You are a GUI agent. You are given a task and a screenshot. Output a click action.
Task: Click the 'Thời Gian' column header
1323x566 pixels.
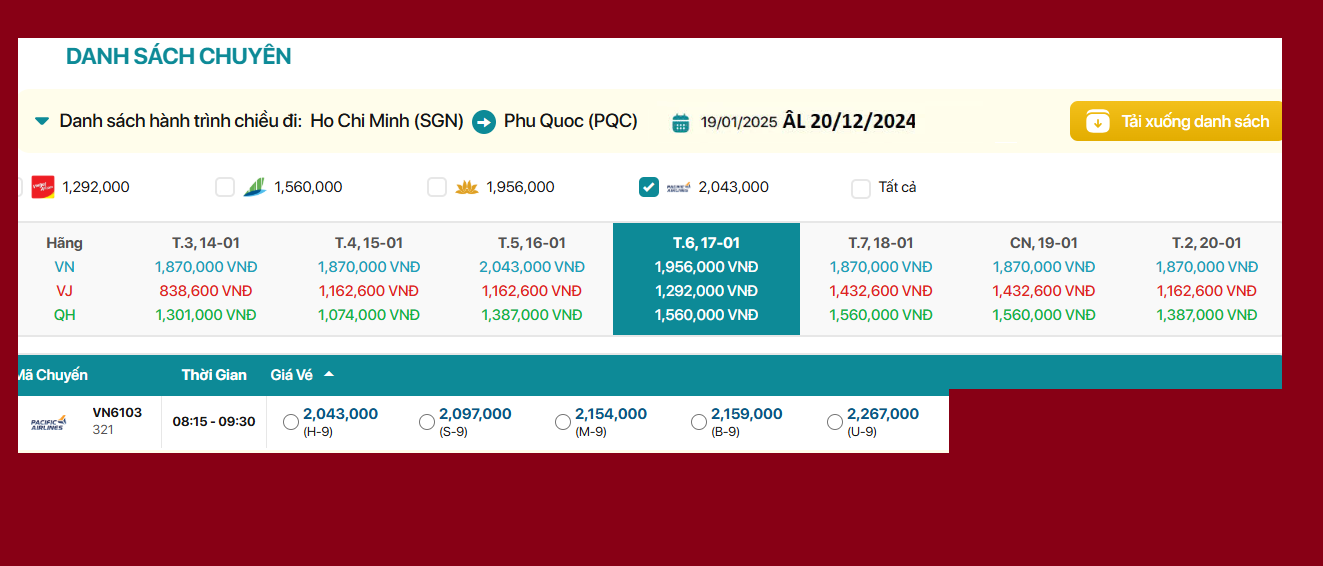214,375
